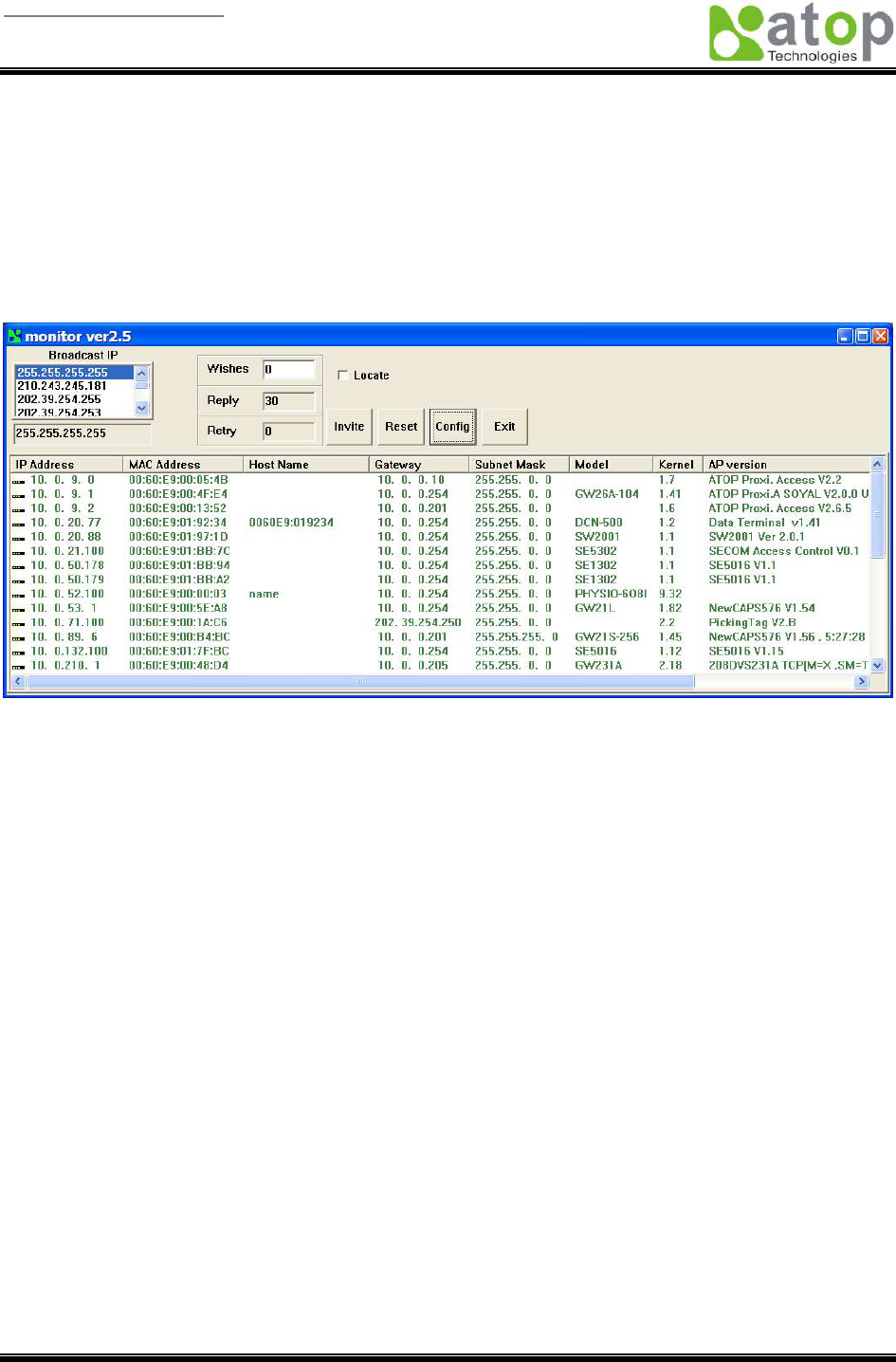This screenshot has width=896, height=1362.
Task: Click device icon for row 10.0.9.1
Action: pyautogui.click(x=19, y=495)
